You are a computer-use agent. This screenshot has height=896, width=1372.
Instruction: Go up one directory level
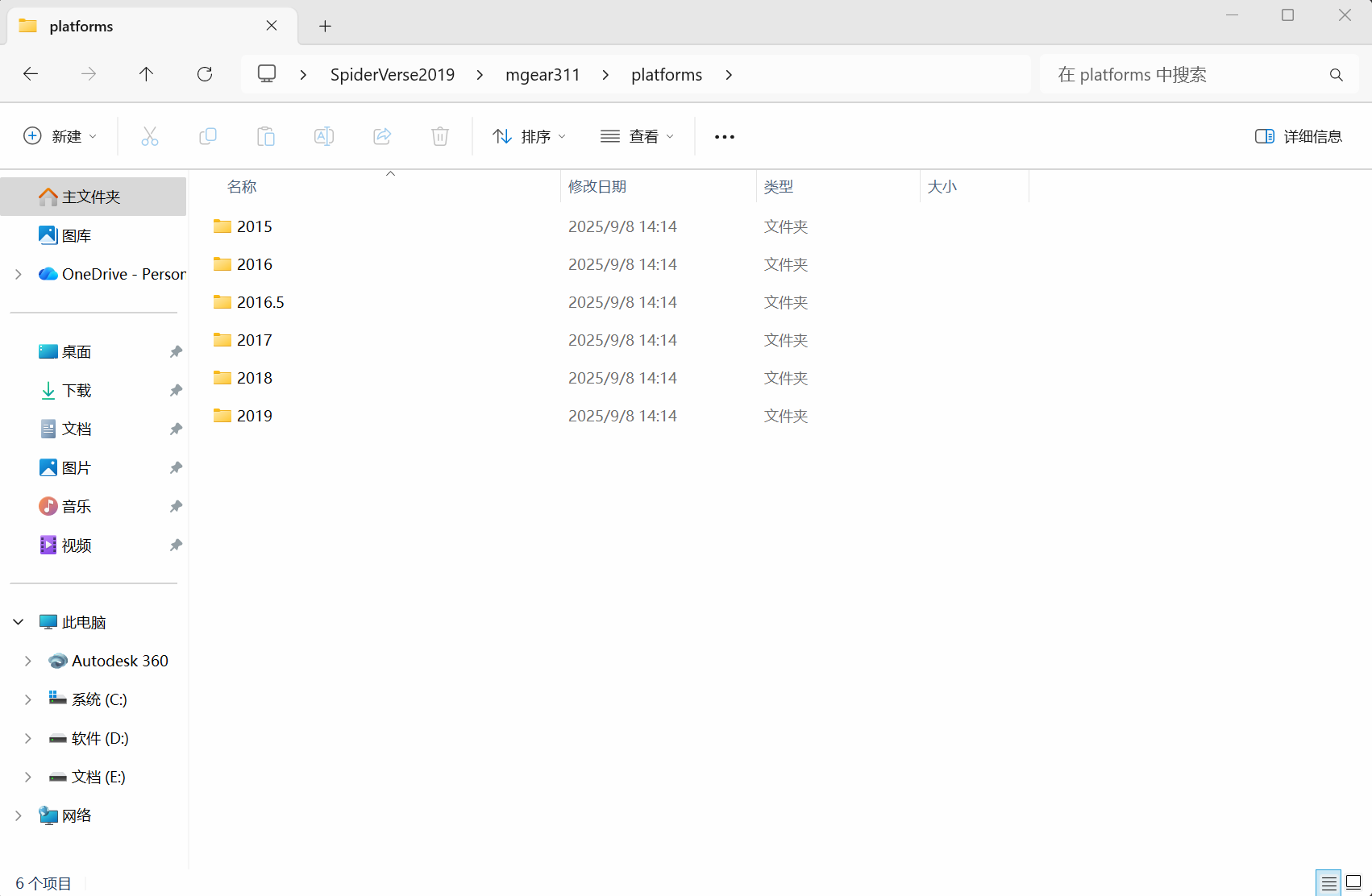146,74
